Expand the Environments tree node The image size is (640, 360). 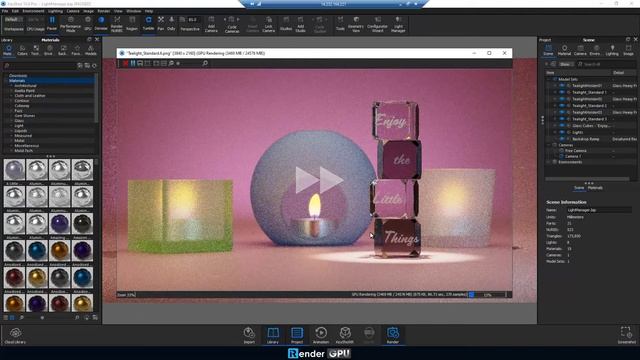pos(549,162)
